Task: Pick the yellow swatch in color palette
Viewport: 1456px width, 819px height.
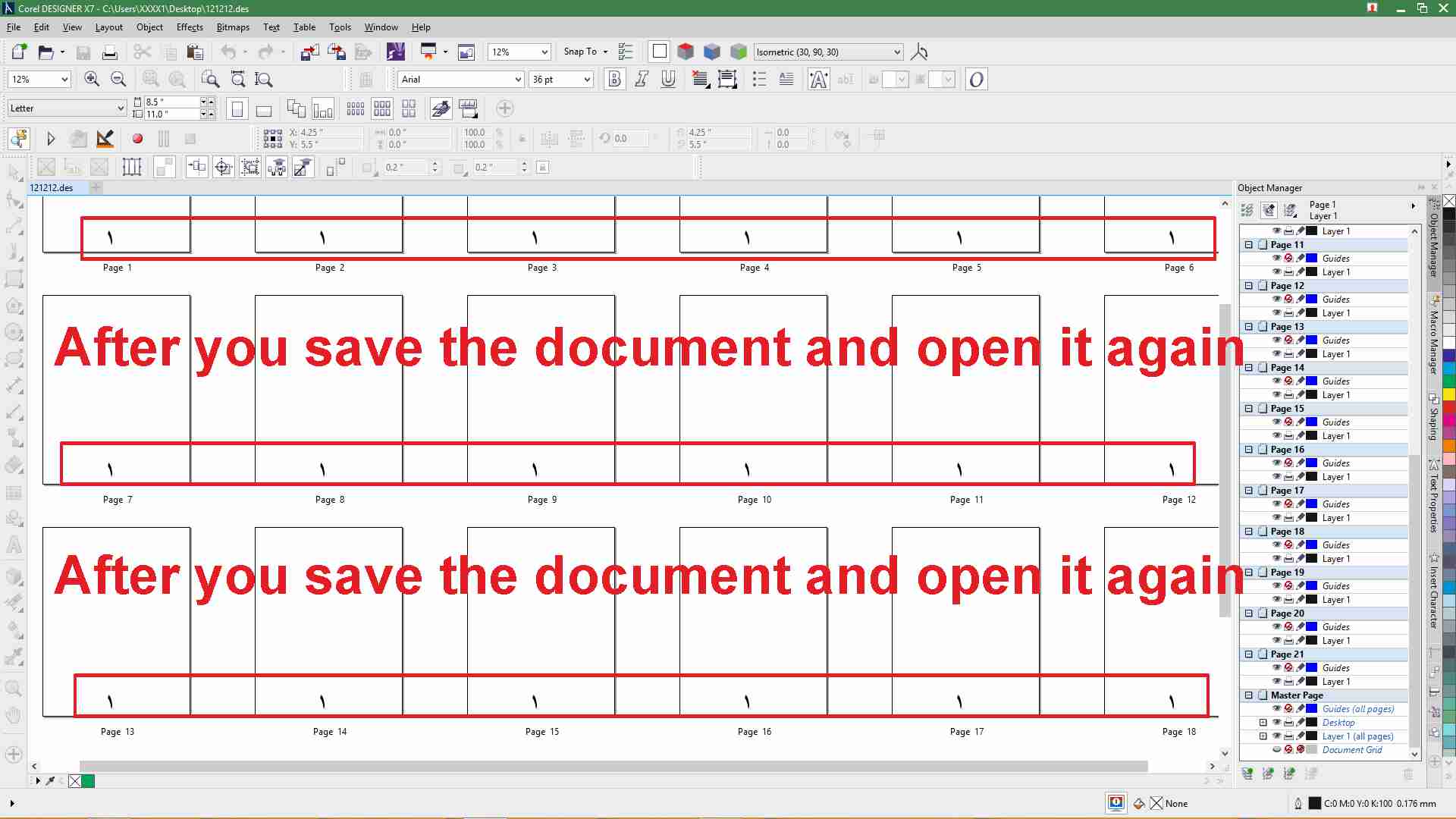Action: click(1449, 394)
